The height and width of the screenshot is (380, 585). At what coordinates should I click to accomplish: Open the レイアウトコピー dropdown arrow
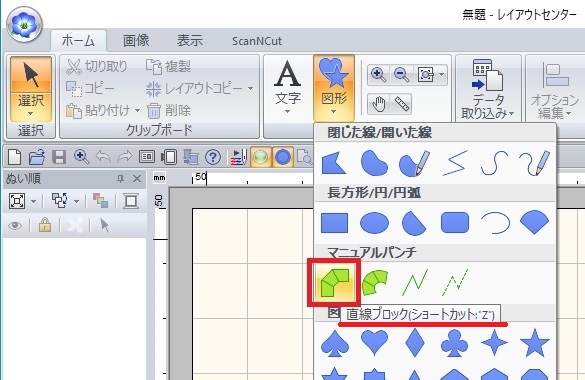[250, 88]
